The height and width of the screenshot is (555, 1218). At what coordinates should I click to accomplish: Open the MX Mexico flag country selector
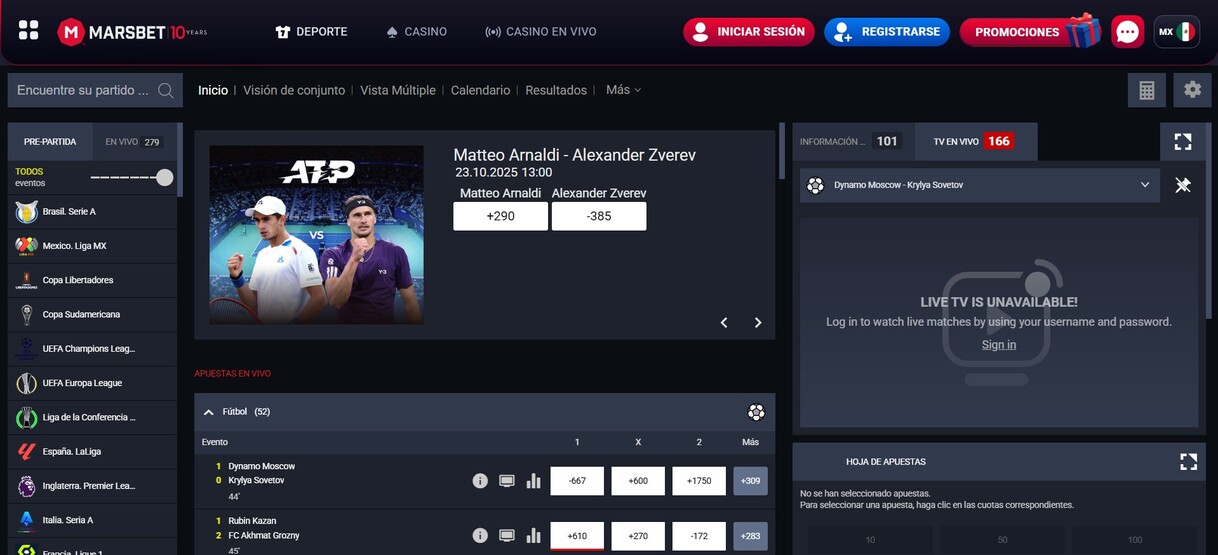pyautogui.click(x=1176, y=32)
